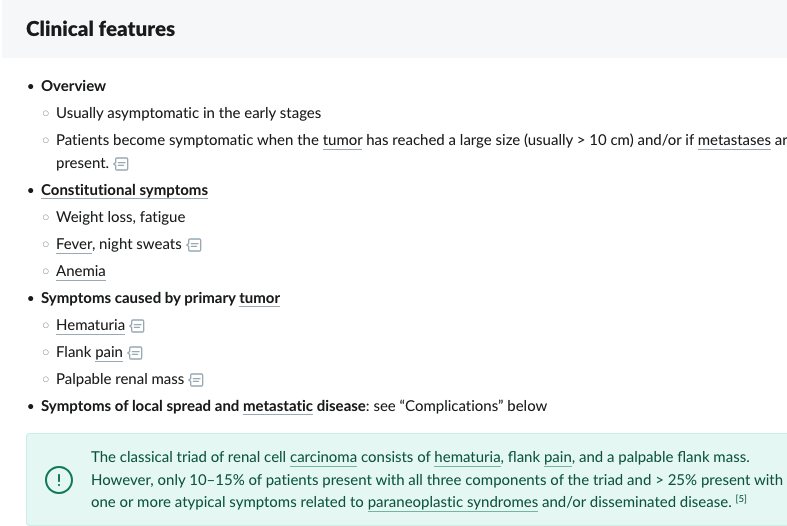This screenshot has width=787, height=526.
Task: Open the 'Constitutional symptoms' link
Action: 124,190
